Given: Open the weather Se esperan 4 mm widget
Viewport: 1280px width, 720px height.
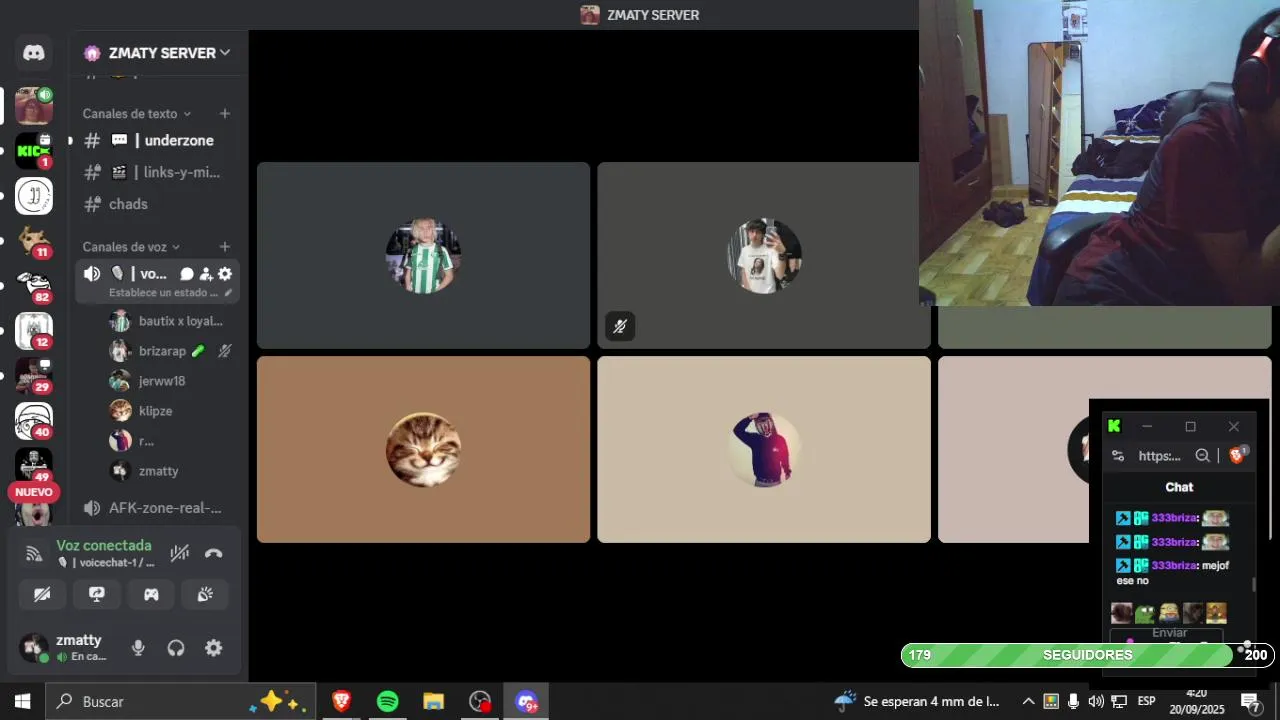Looking at the screenshot, I should (x=917, y=701).
